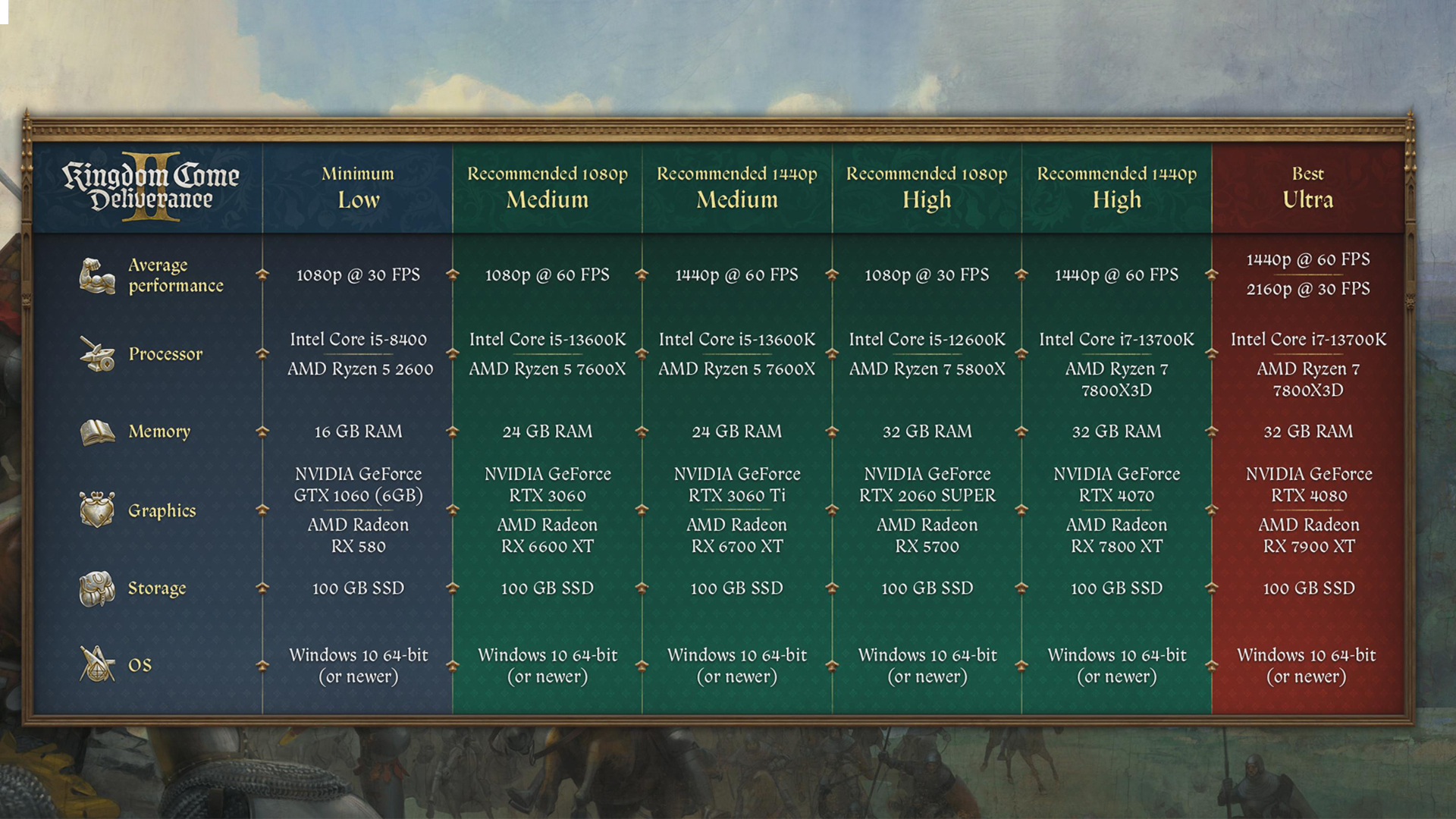Click NVIDIA GeForce RTX 4070 text

click(1117, 485)
